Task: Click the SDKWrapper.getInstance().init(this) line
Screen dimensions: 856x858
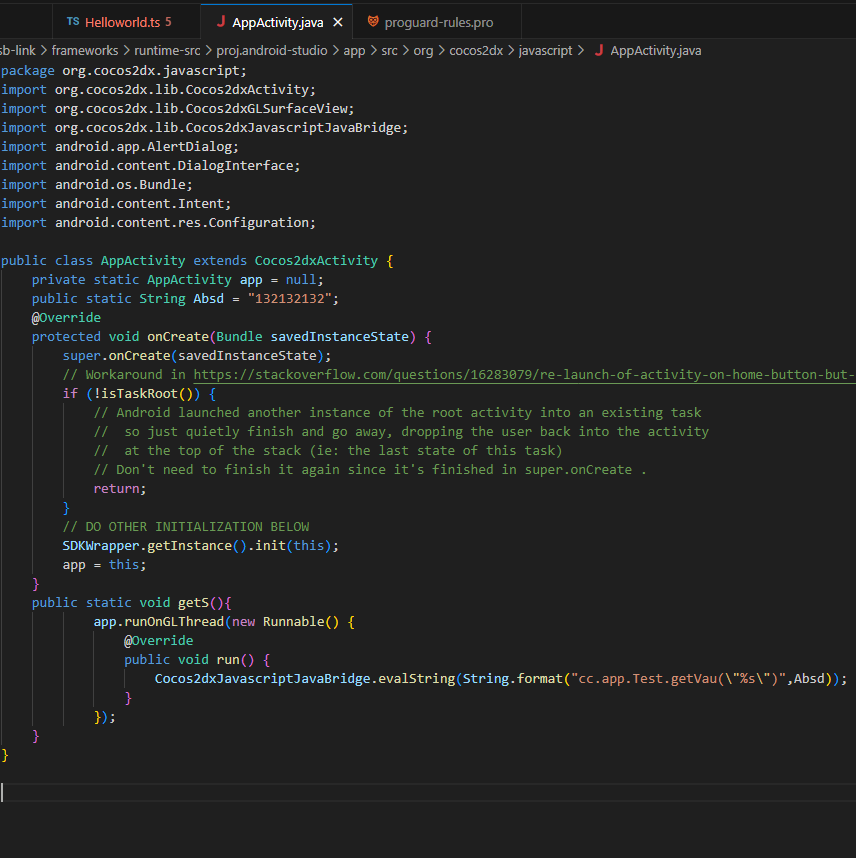Action: click(200, 546)
